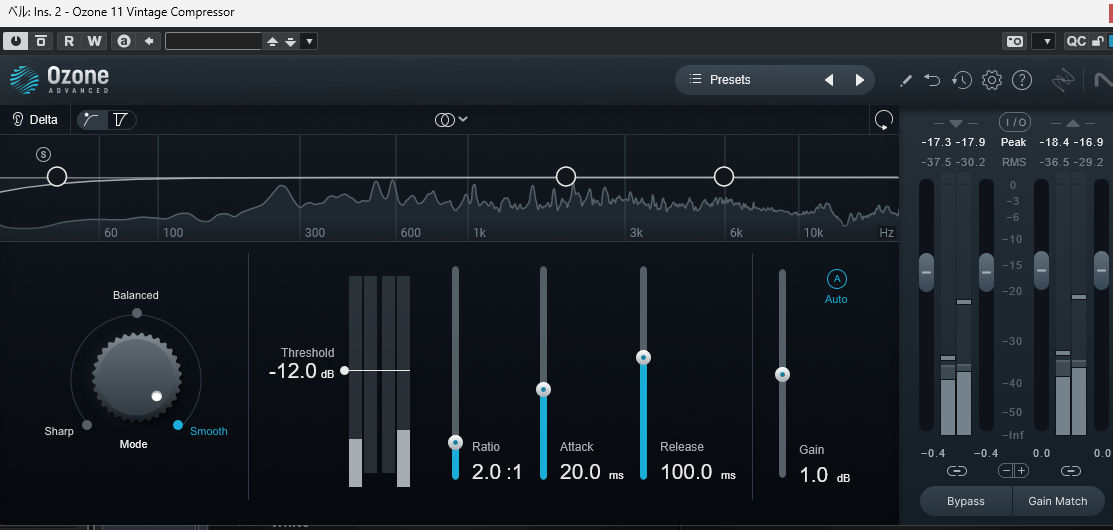
Task: Select the gain reduction trace view
Action: click(121, 120)
